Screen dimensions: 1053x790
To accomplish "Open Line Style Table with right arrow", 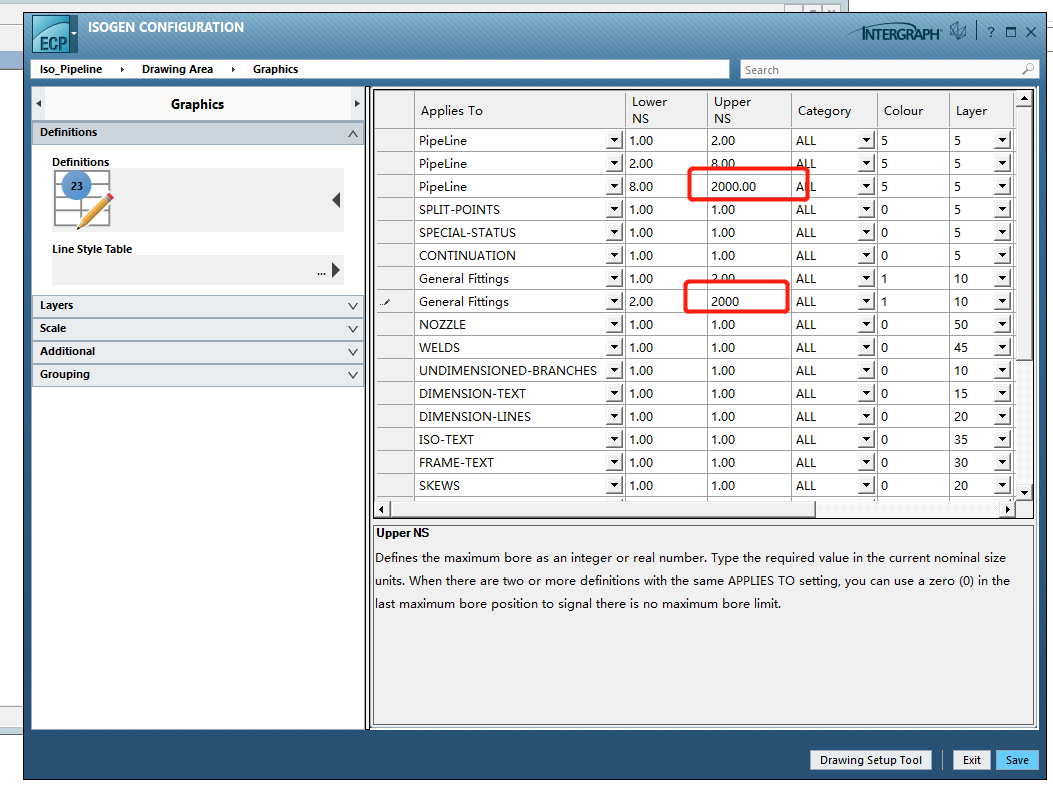I will click(336, 270).
